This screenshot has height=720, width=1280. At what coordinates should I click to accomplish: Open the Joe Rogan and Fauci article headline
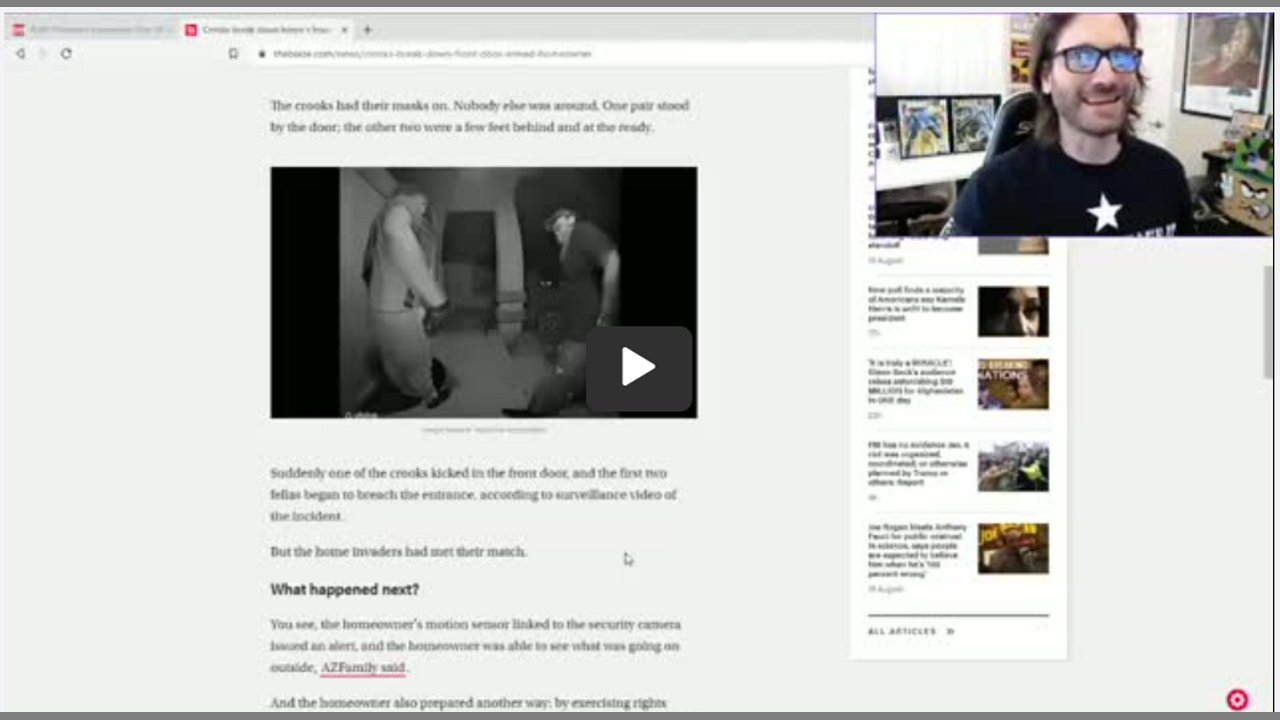(917, 548)
